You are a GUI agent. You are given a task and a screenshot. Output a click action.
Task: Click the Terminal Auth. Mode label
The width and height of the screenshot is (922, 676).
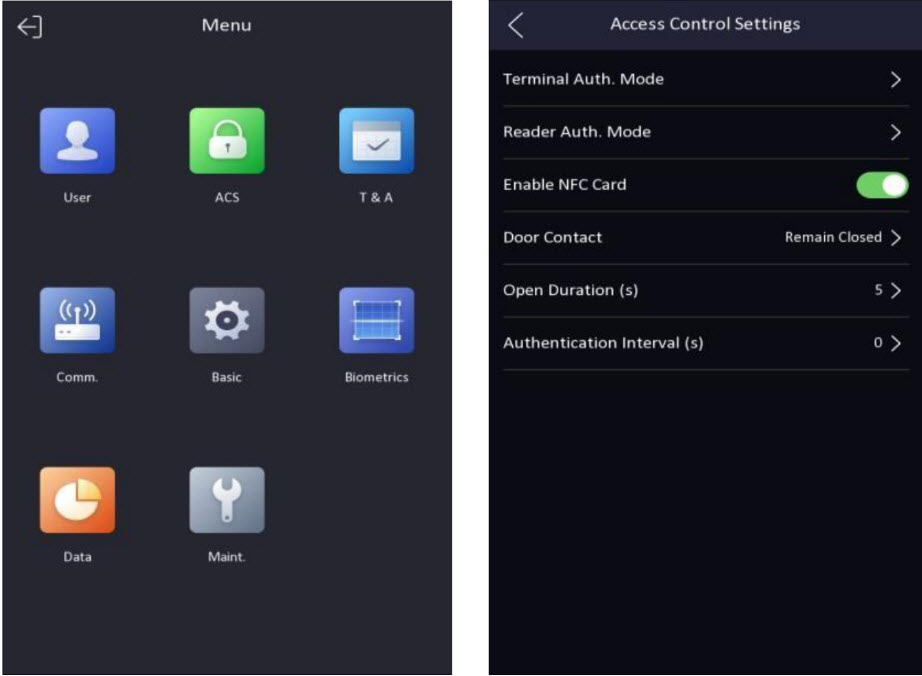[x=583, y=79]
